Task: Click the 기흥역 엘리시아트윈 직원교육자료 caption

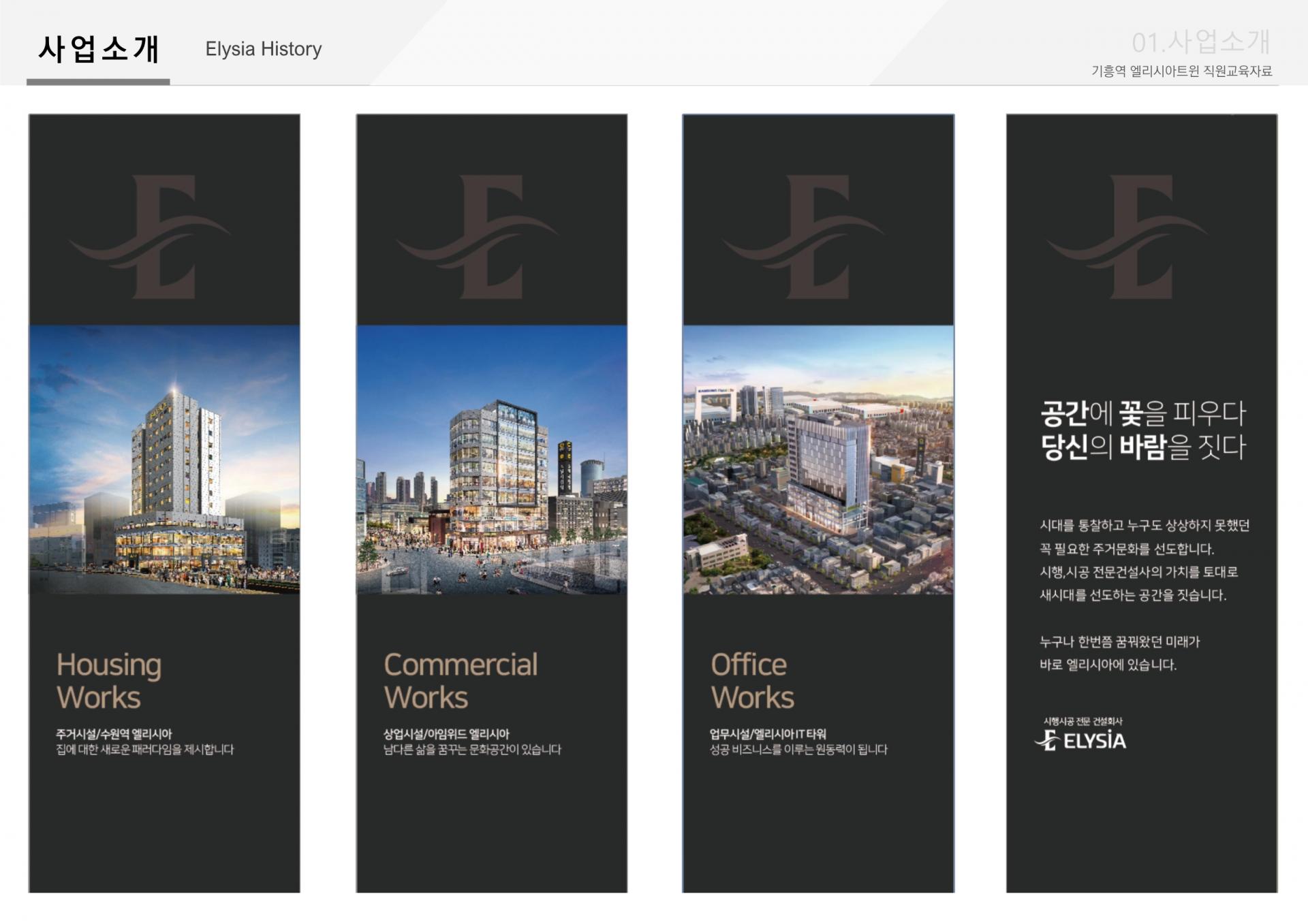Action: click(1181, 71)
